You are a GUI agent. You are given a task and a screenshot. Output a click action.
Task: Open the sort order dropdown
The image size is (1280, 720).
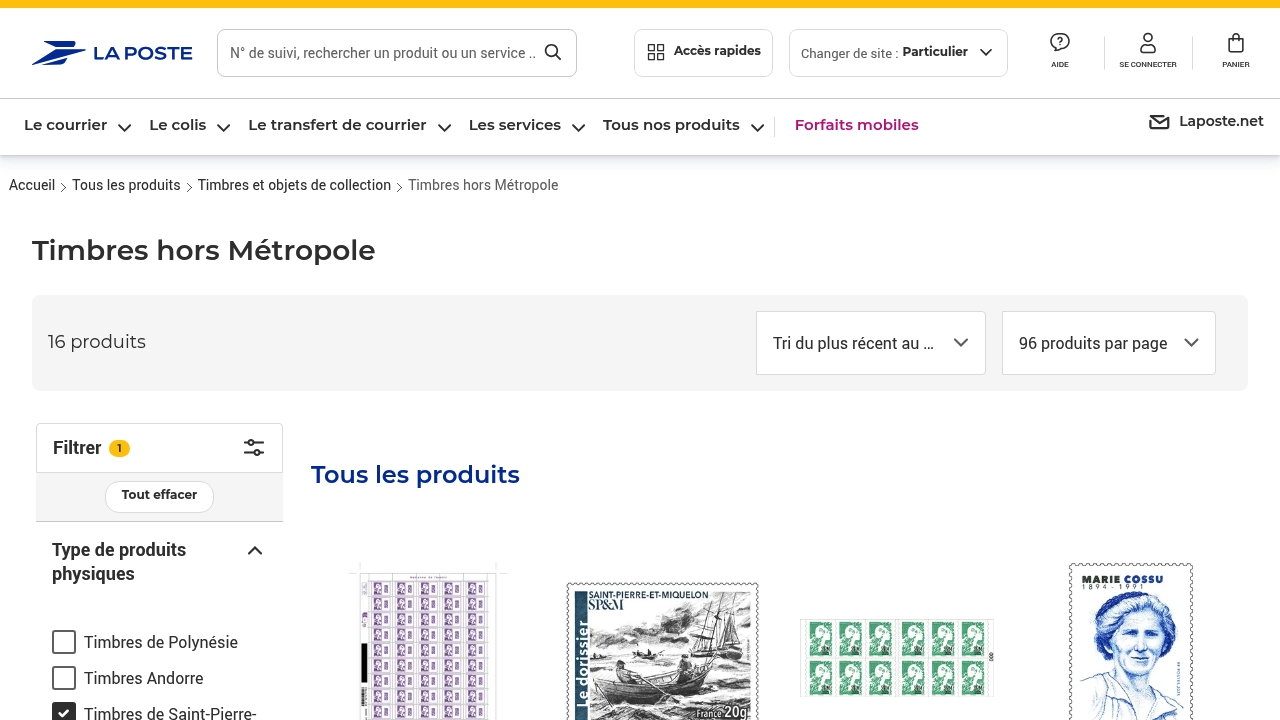click(870, 343)
